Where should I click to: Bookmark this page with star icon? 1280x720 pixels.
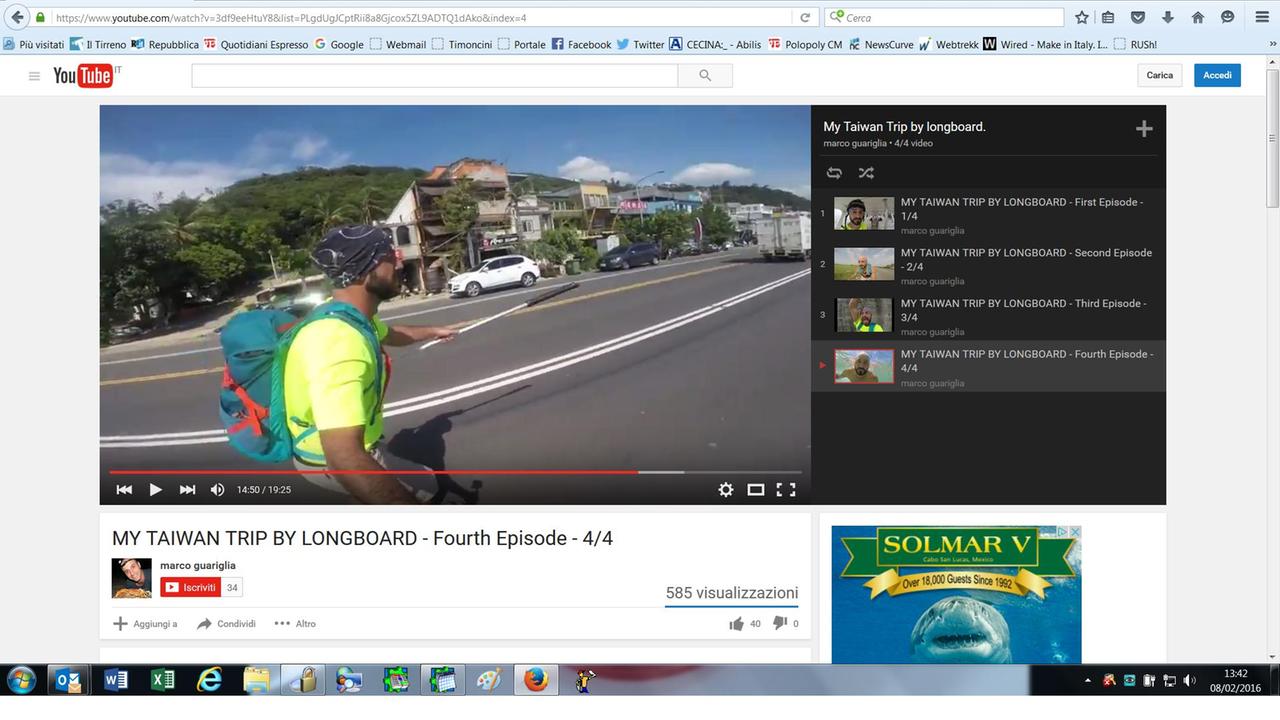tap(1082, 17)
